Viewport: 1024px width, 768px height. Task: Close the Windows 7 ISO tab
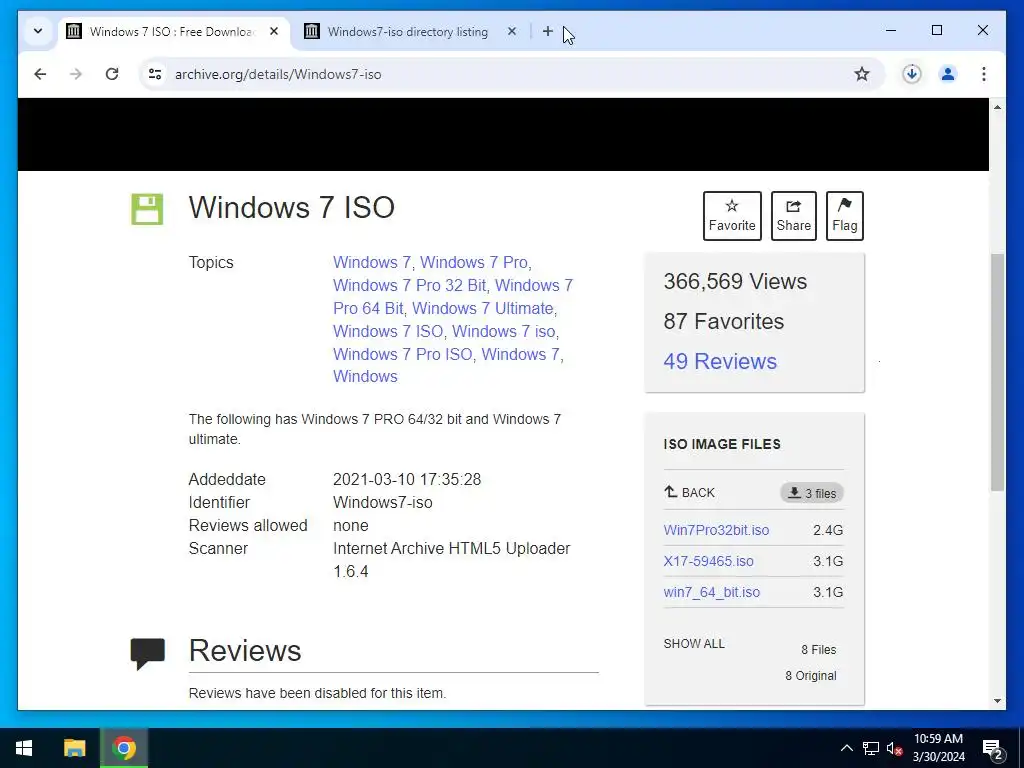pos(274,31)
